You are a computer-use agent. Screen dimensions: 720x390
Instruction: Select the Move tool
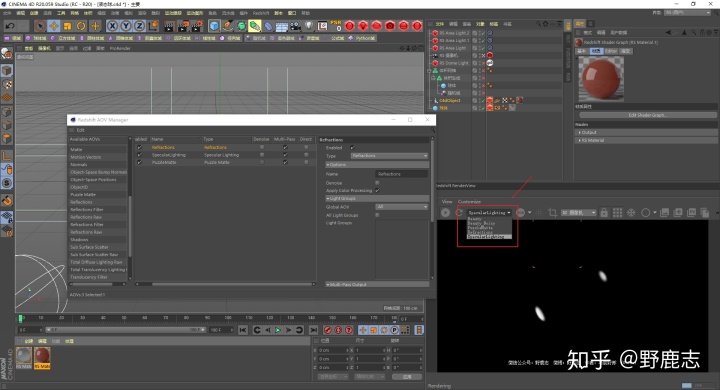pyautogui.click(x=54, y=26)
